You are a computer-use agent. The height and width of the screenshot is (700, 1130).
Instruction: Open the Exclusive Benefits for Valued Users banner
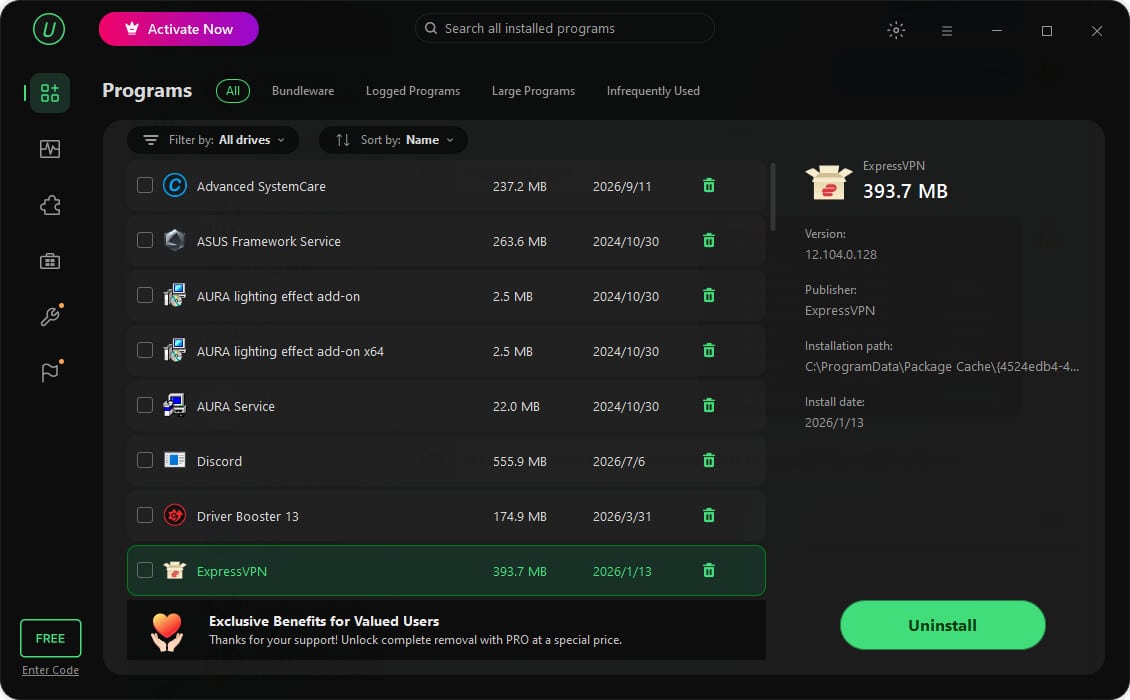click(446, 630)
